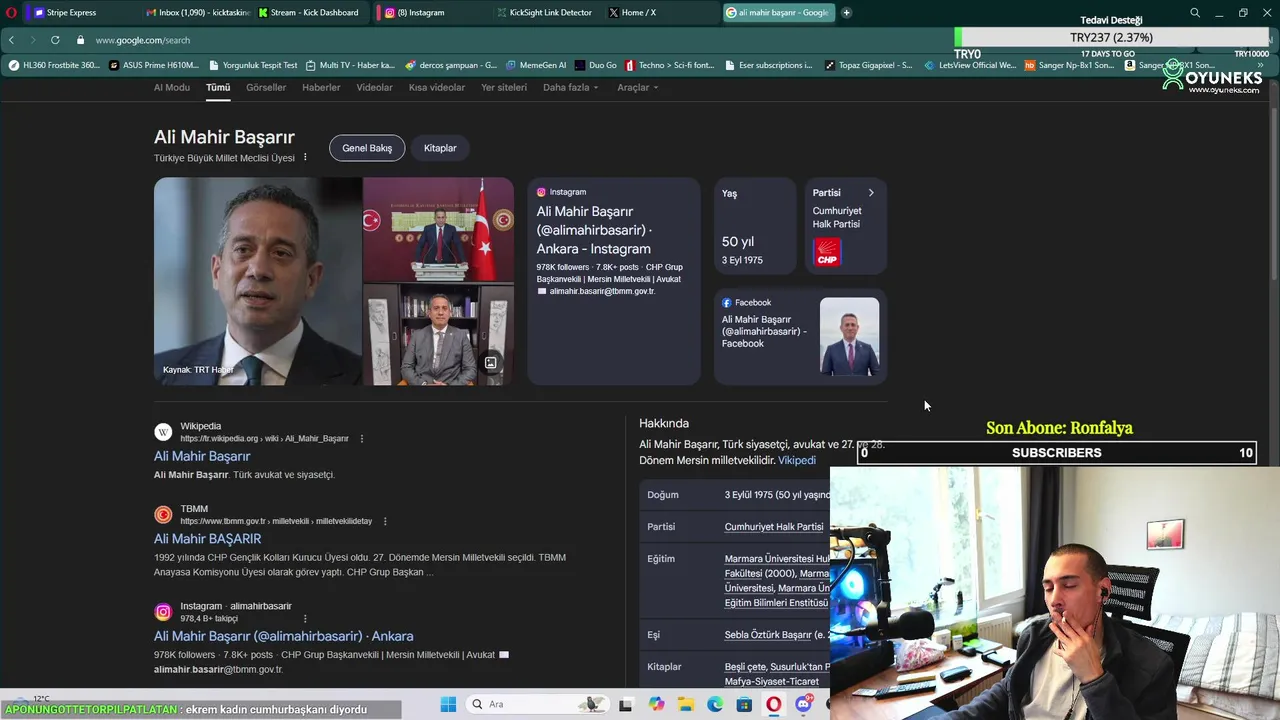Open Task View on the taskbar
This screenshot has width=1280, height=720.
(625, 705)
